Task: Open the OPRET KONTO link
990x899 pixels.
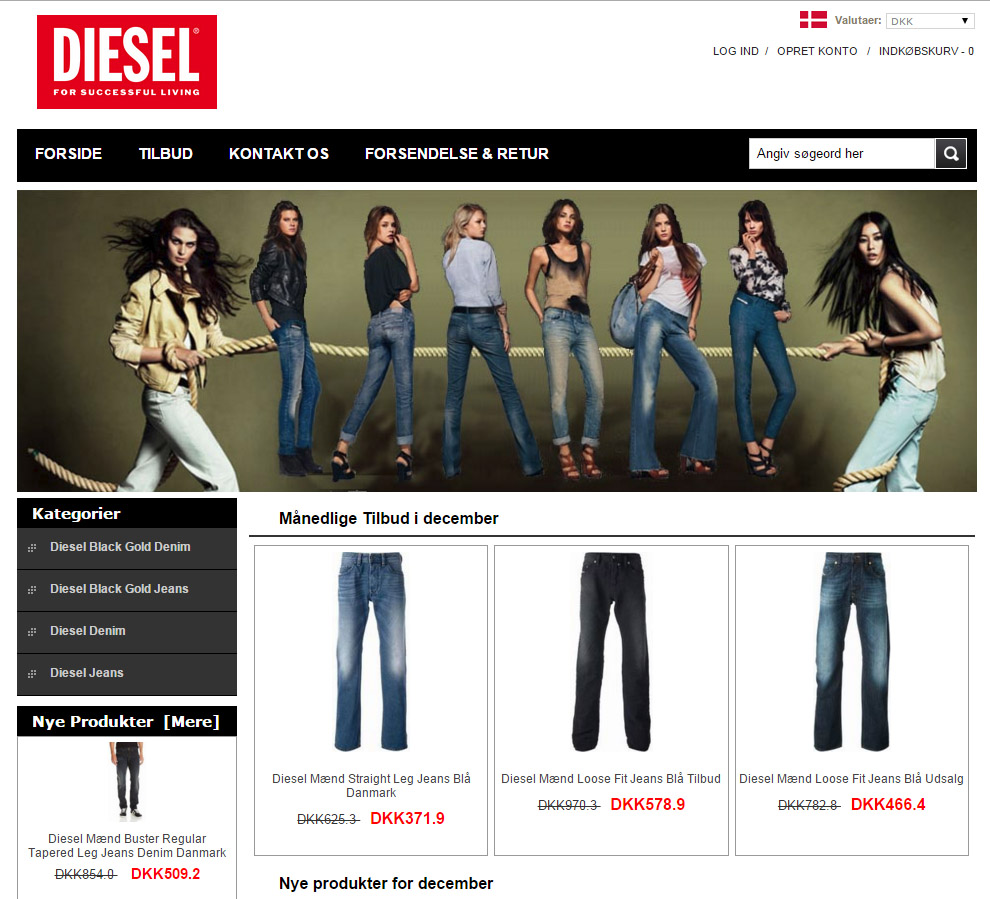Action: click(x=817, y=51)
